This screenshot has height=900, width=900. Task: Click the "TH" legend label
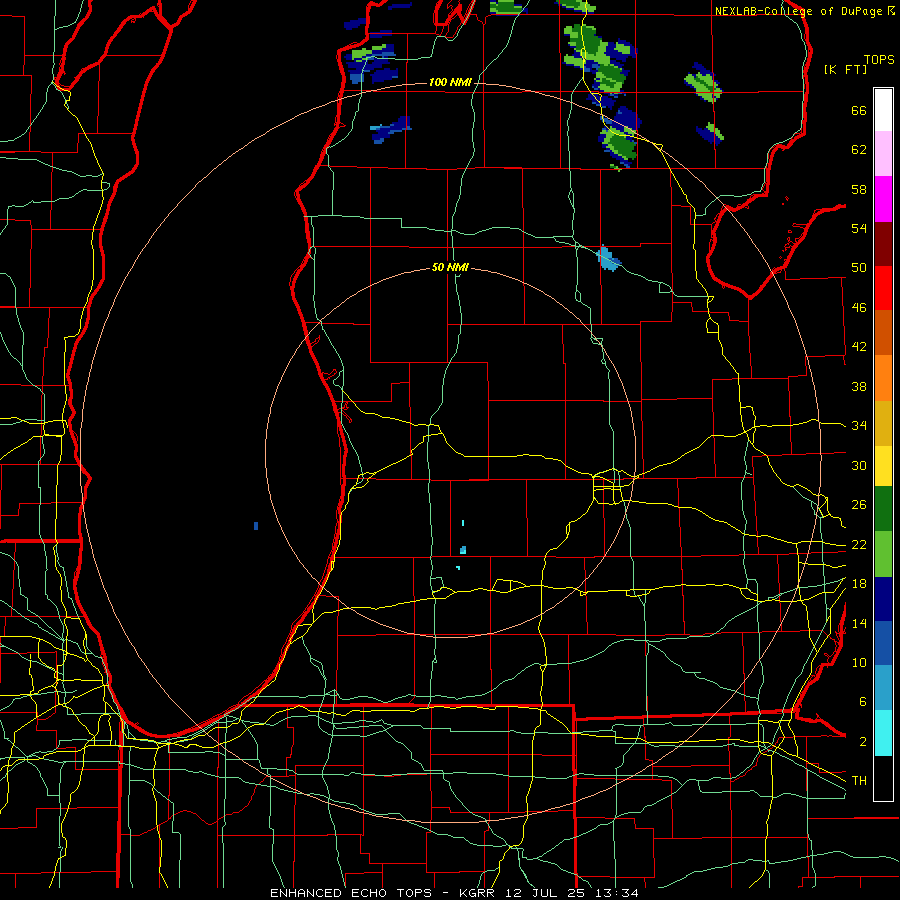(x=859, y=781)
